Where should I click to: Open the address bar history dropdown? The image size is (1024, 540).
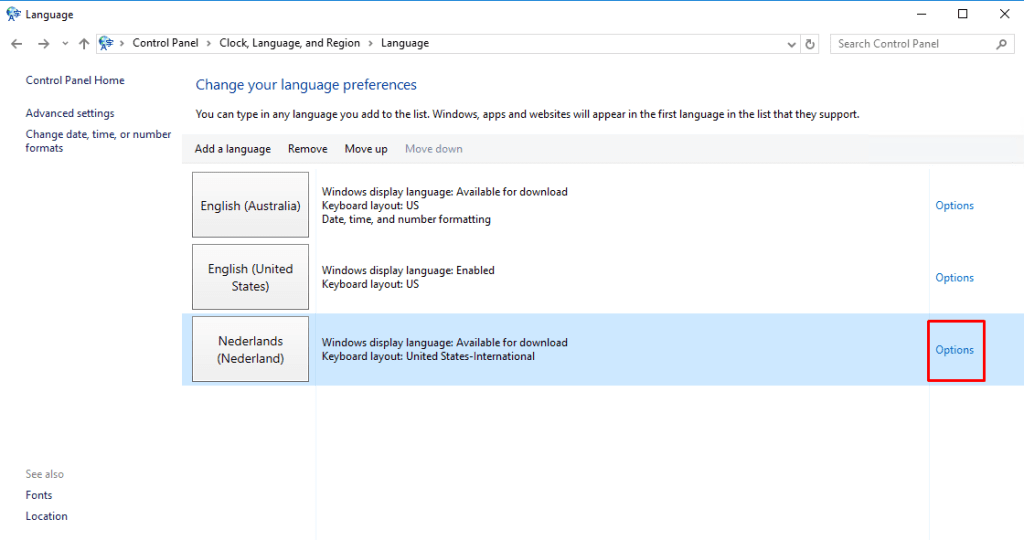(792, 44)
